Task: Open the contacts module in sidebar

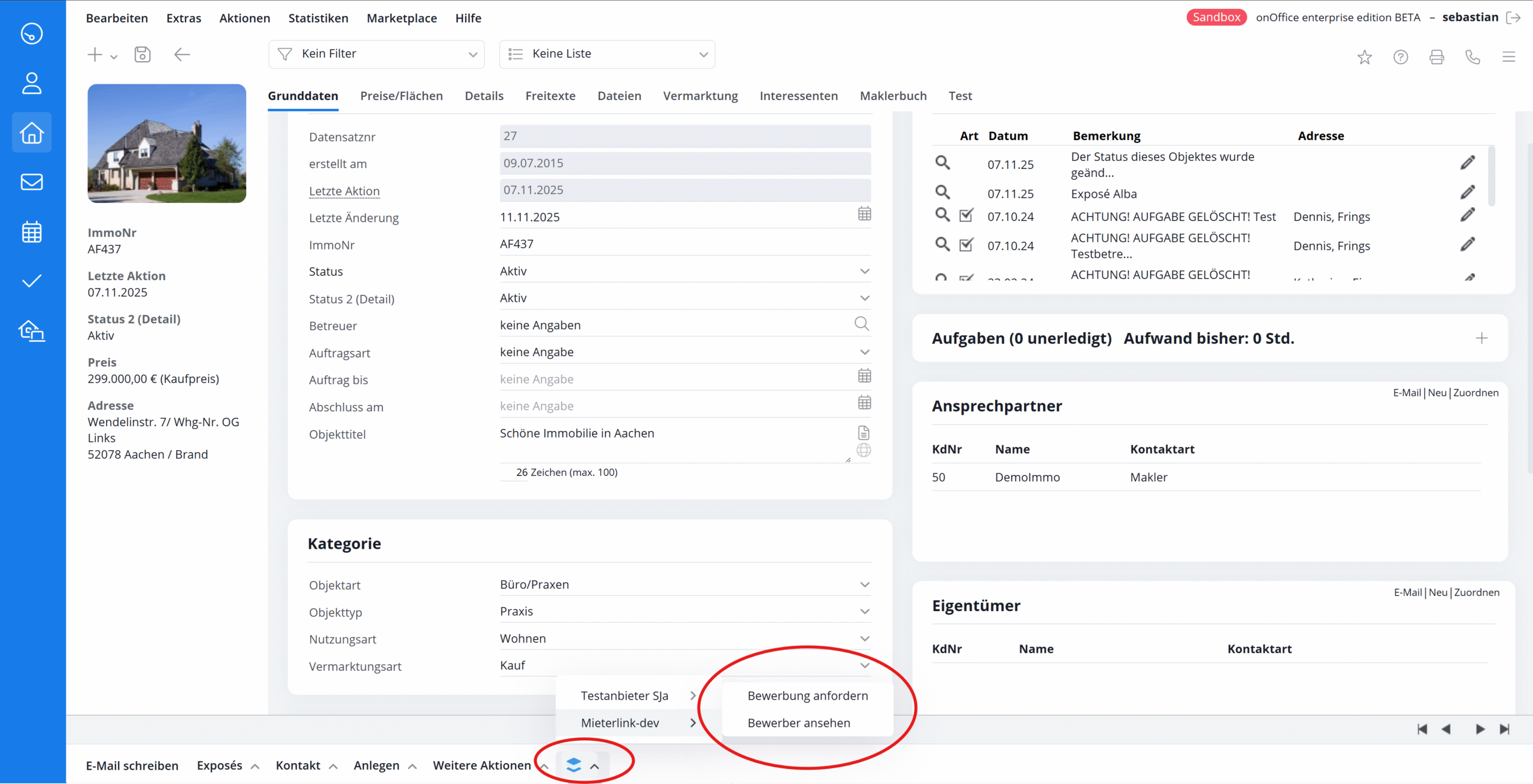Action: [x=32, y=83]
